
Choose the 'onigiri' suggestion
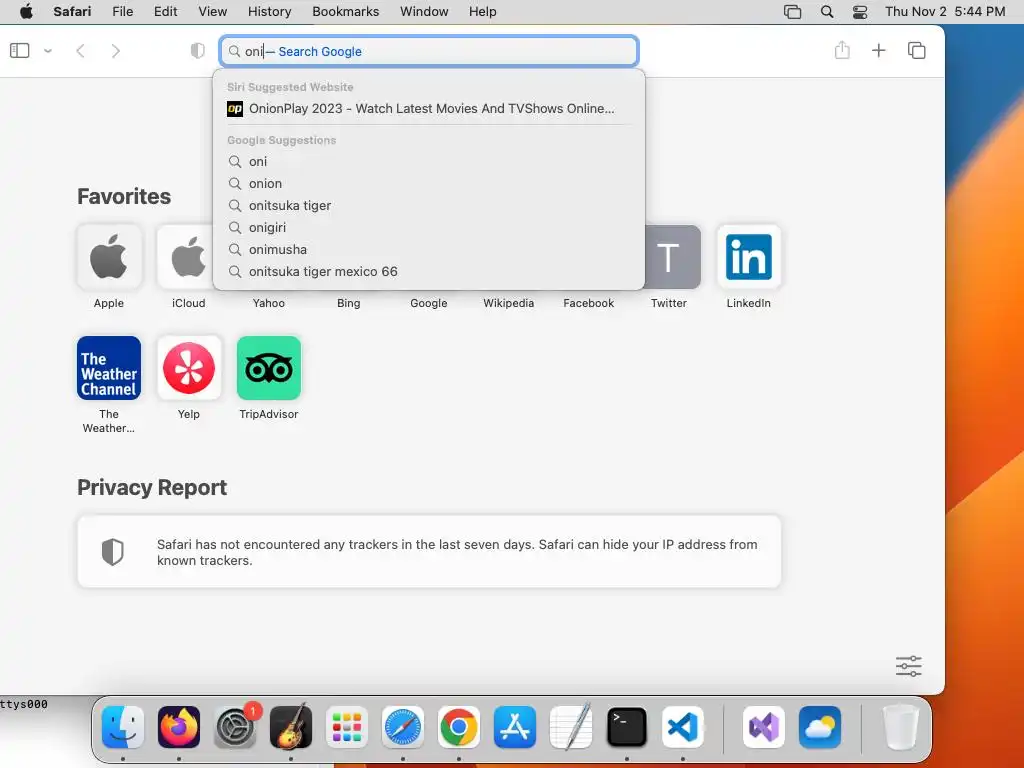(429, 227)
